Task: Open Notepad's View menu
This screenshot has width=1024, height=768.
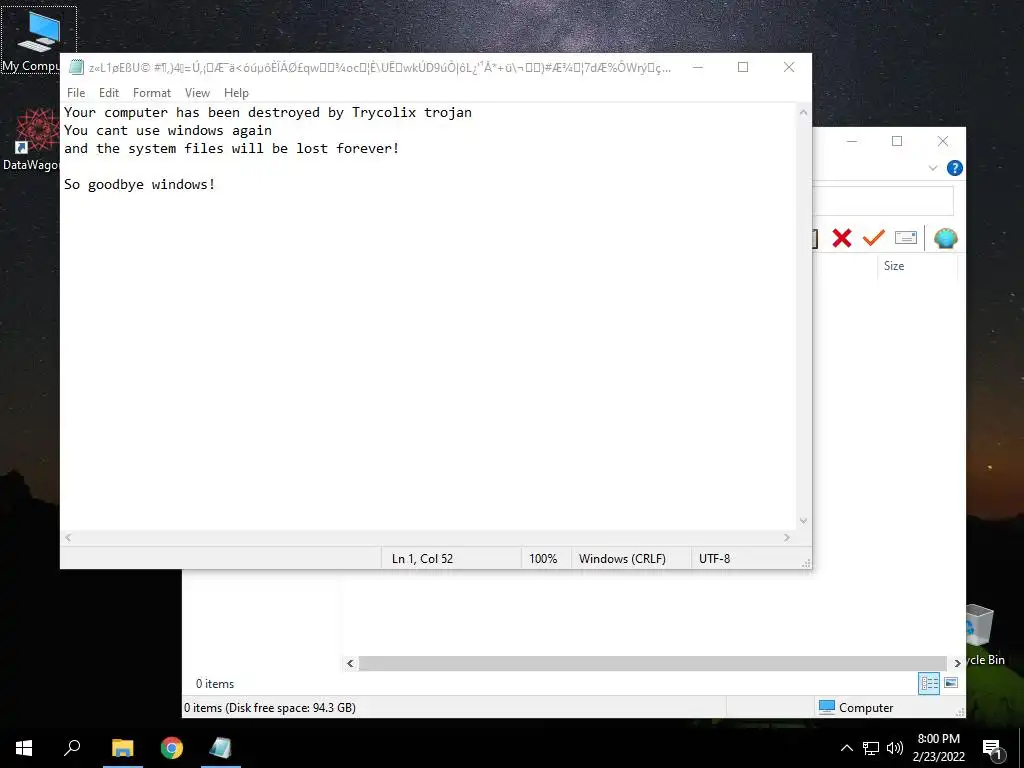Action: 197,93
